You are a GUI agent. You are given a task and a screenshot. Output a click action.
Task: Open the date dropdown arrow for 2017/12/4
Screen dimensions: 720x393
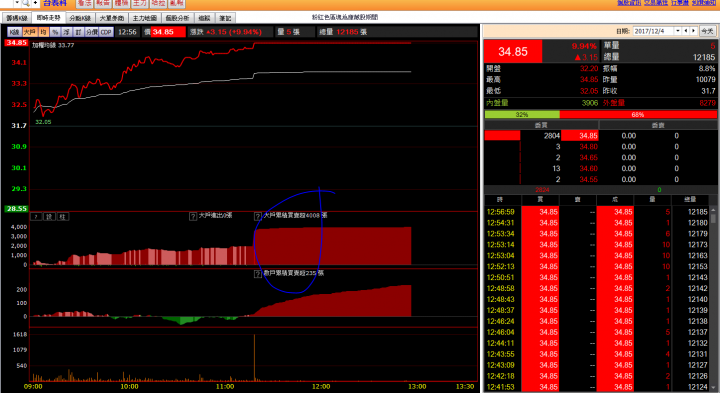677,31
